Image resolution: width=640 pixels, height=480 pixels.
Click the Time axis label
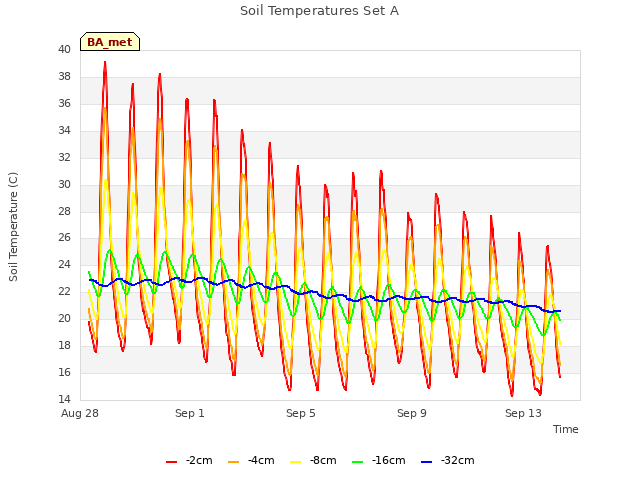pos(565,429)
